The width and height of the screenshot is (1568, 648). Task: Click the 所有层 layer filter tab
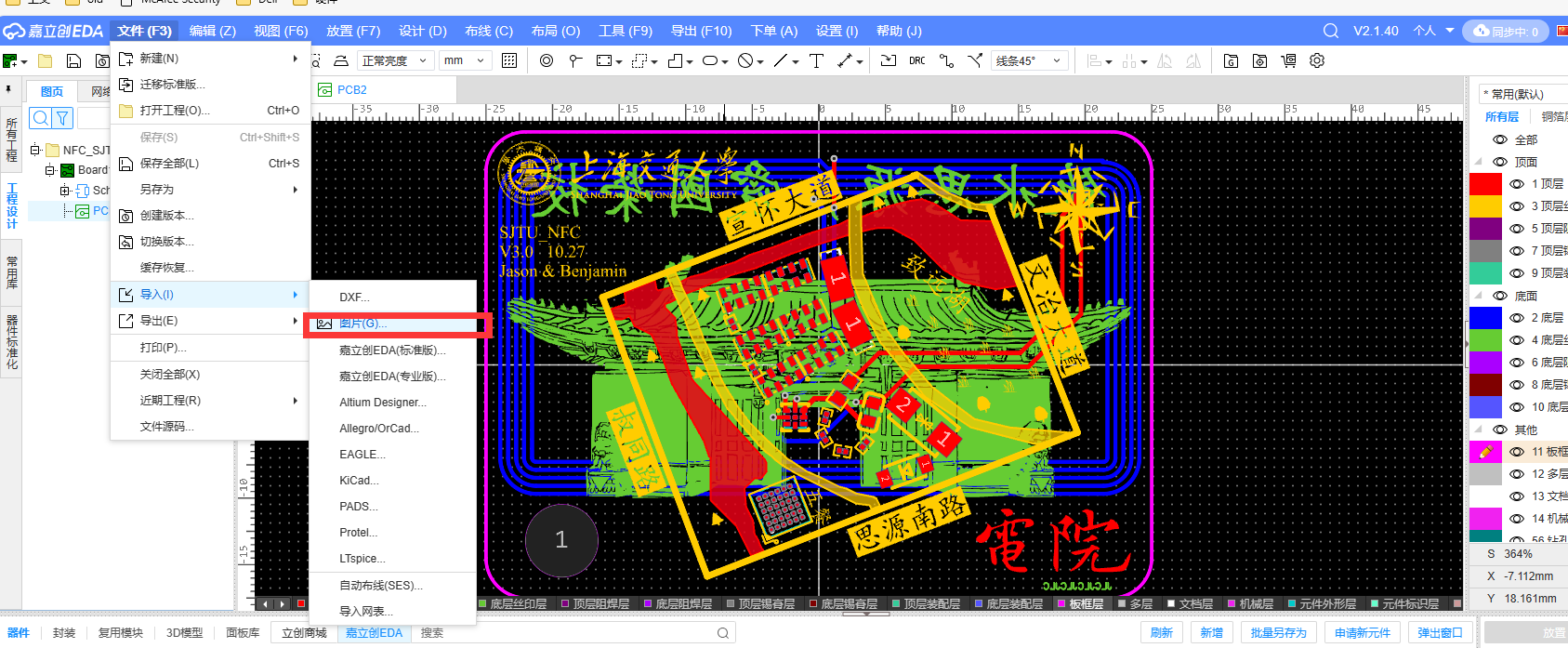coord(1501,117)
